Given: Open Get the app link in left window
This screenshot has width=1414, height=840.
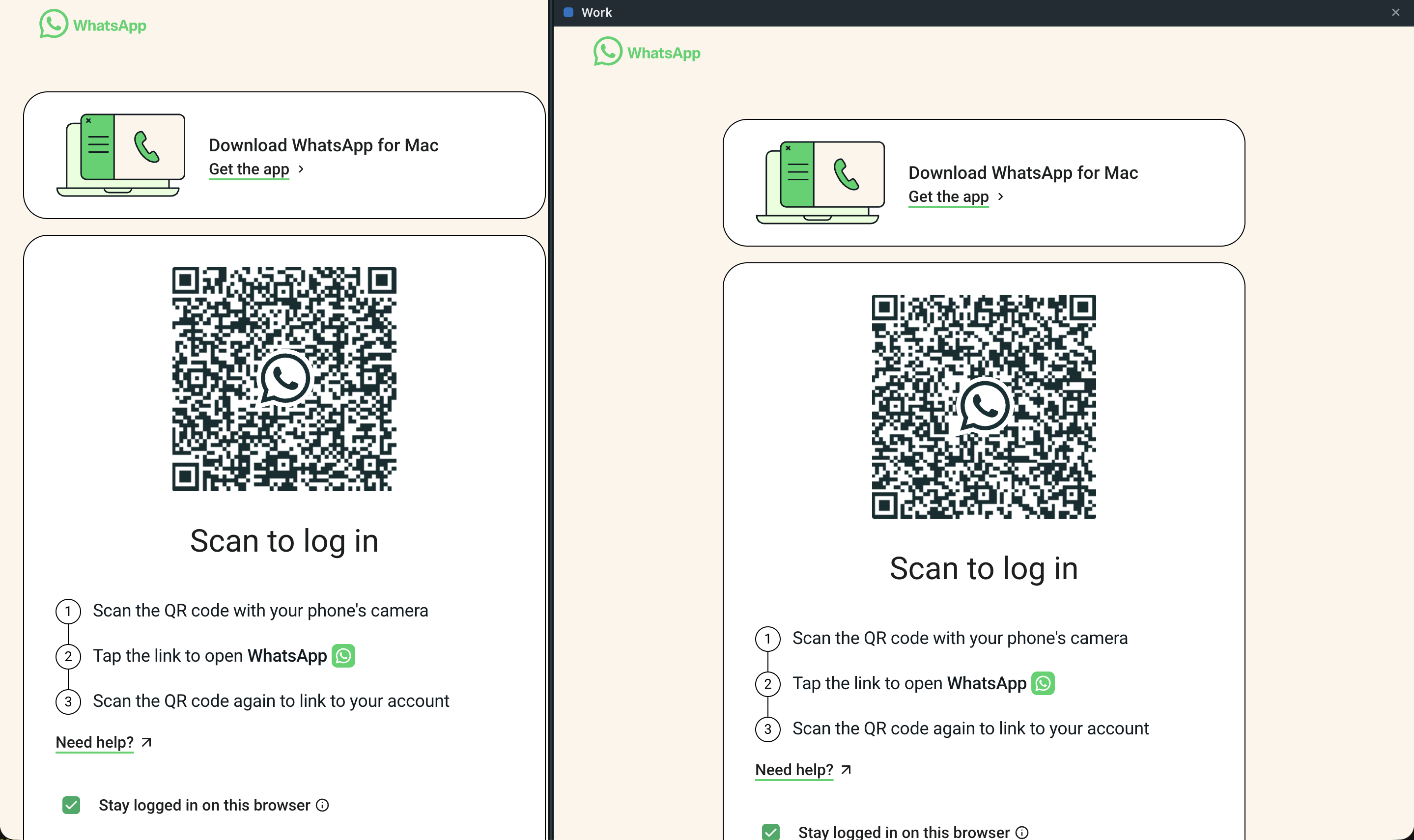Looking at the screenshot, I should tap(249, 169).
